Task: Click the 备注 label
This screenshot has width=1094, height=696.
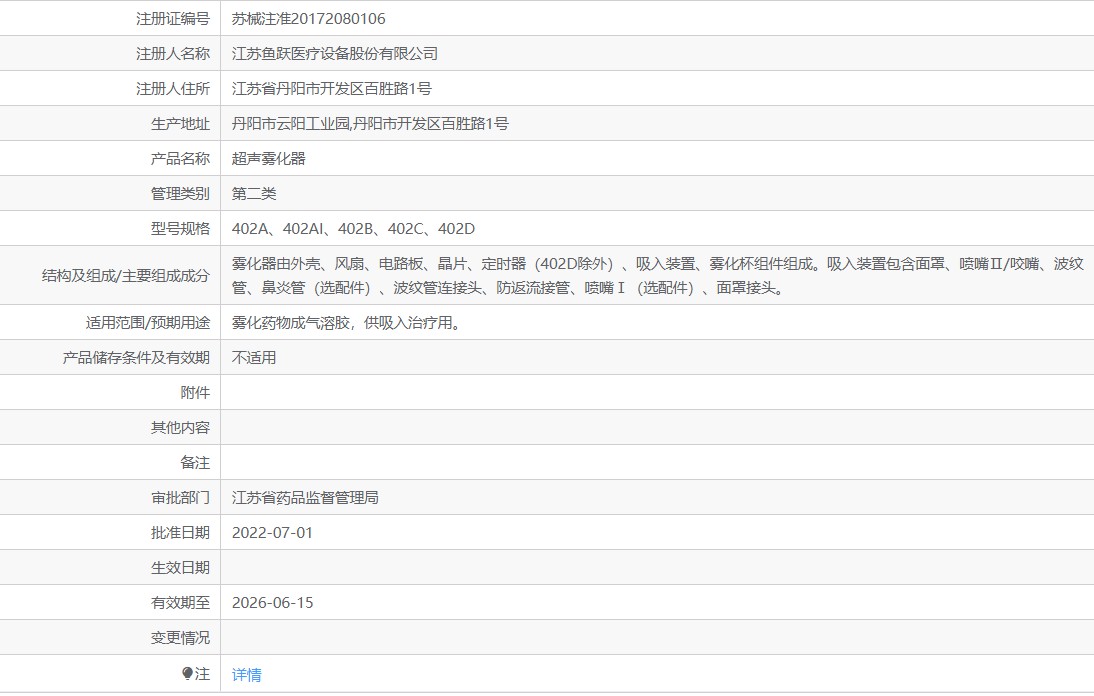Action: coord(195,462)
